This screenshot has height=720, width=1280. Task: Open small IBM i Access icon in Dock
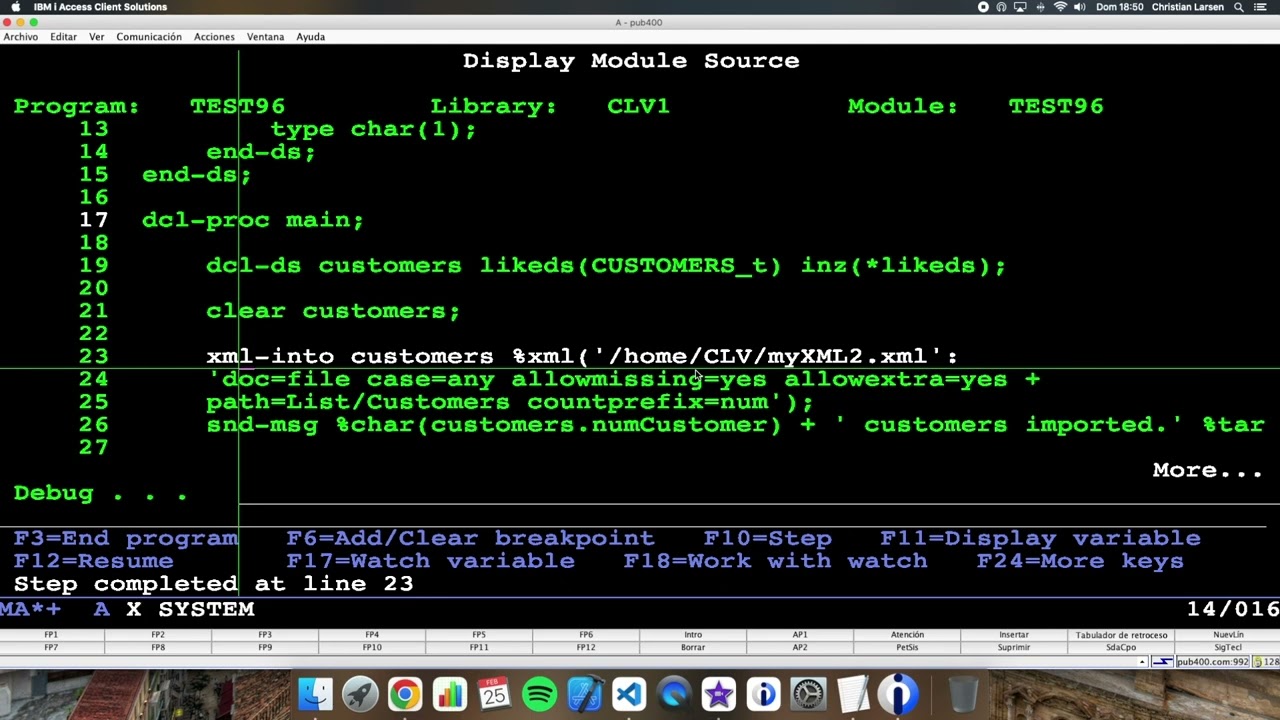tap(764, 694)
